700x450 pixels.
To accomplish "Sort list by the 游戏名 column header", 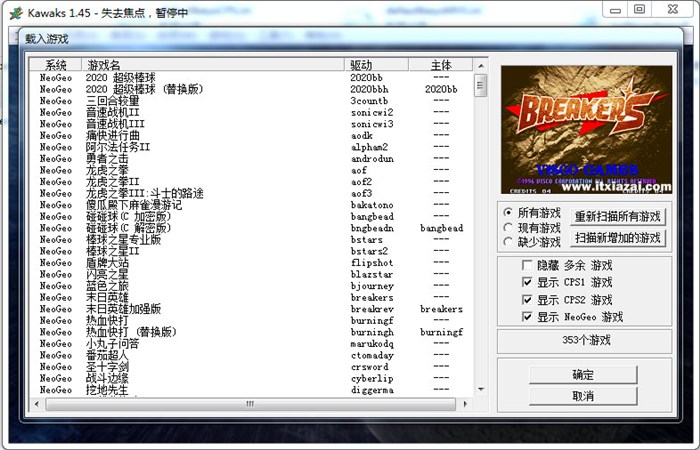I will (x=213, y=65).
